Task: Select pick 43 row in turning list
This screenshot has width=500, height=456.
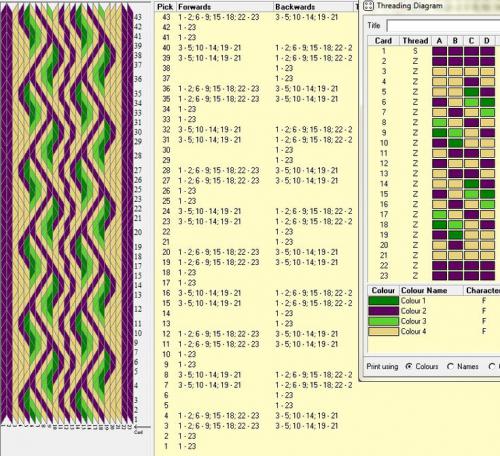Action: pos(254,17)
